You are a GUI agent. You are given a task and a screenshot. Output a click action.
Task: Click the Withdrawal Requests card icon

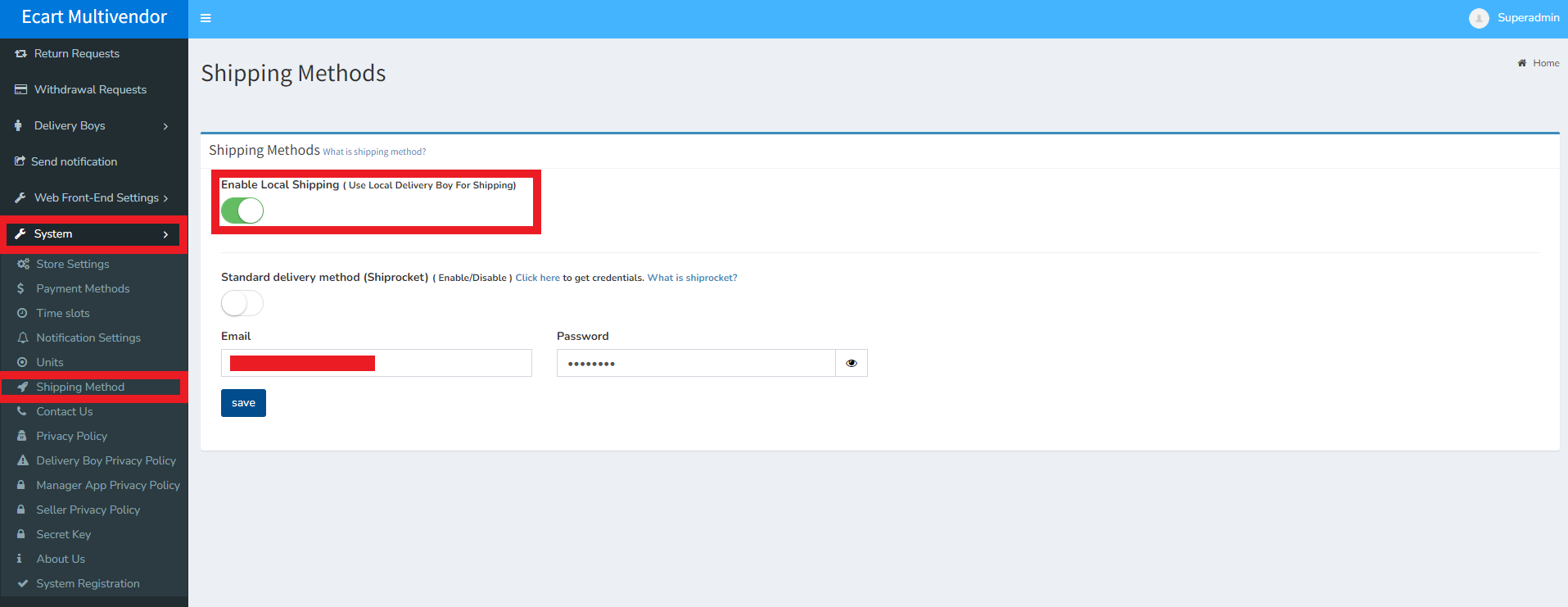(21, 89)
